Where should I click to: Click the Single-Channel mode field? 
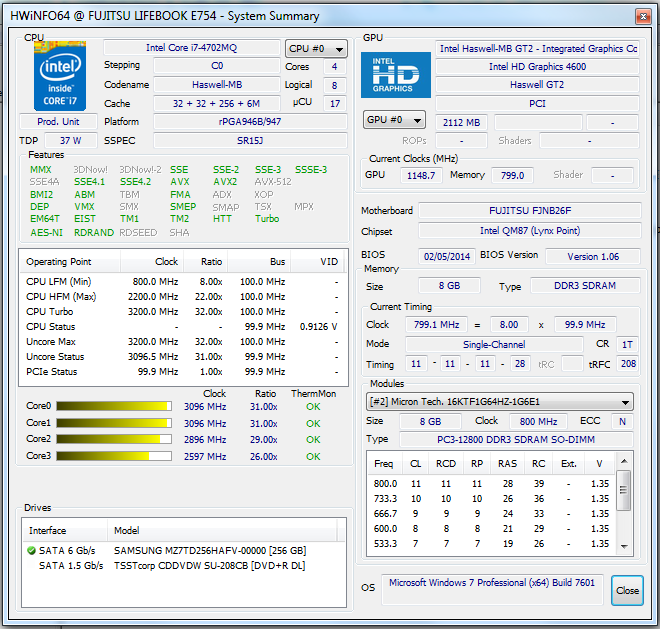point(494,344)
